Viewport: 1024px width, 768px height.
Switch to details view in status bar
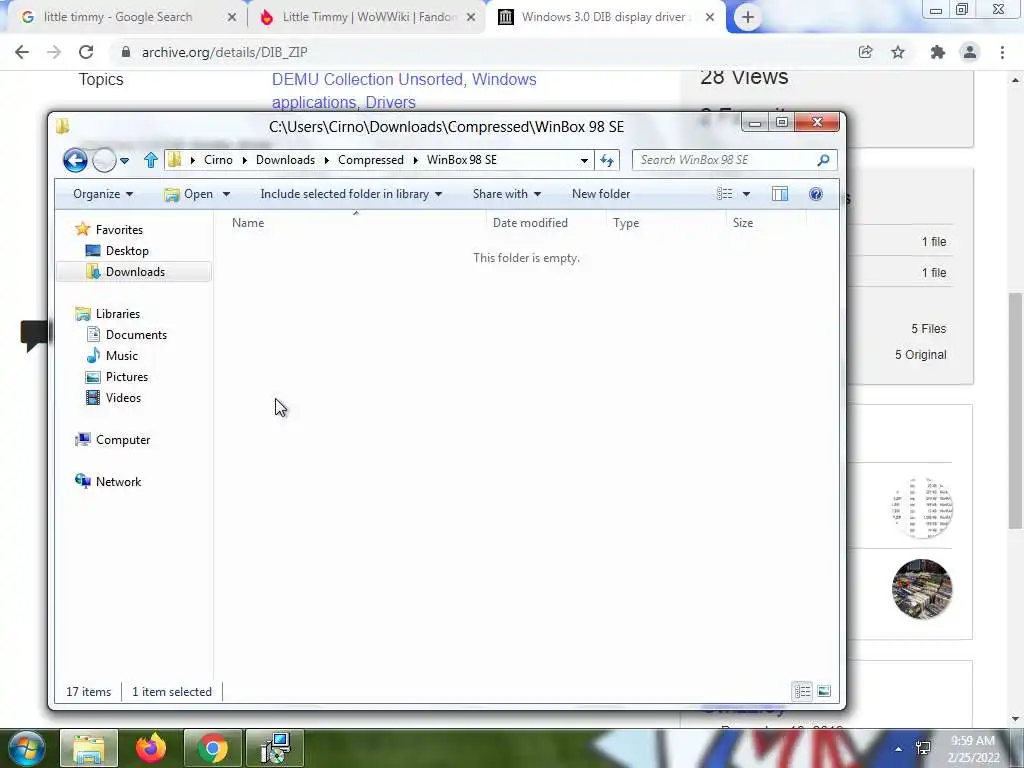pos(802,691)
